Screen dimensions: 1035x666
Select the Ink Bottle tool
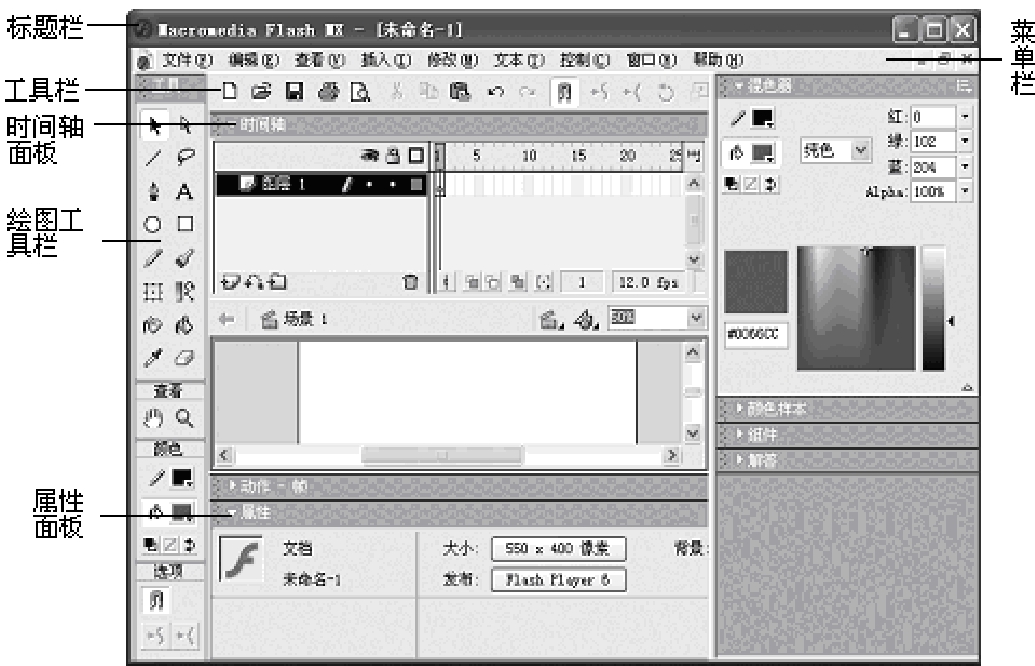(153, 325)
